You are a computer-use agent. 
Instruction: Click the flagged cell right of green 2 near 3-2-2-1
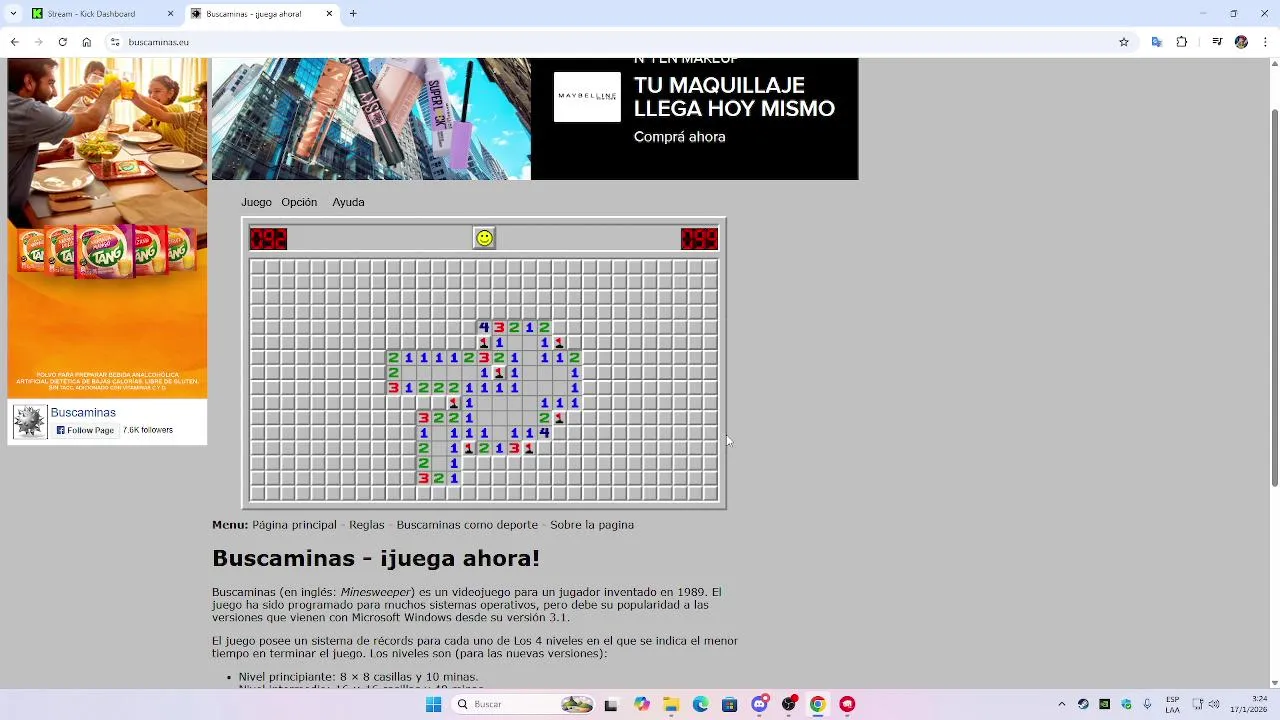point(559,417)
